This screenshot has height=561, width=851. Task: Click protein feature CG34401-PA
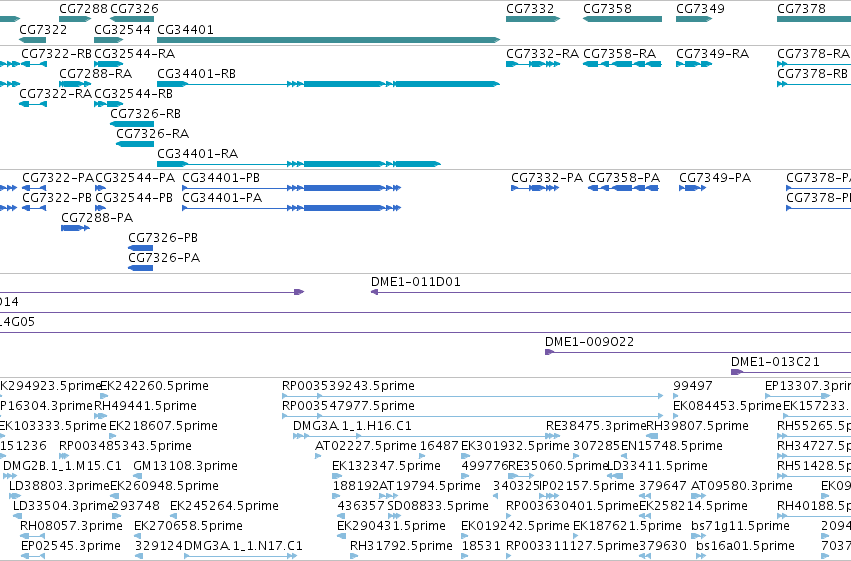(291, 208)
